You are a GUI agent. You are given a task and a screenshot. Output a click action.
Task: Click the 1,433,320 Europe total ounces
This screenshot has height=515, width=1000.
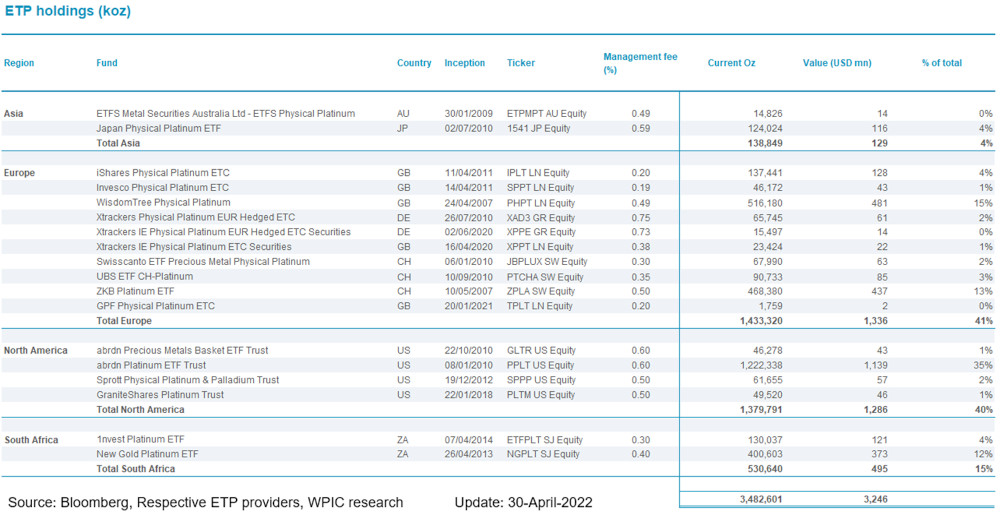coord(759,321)
